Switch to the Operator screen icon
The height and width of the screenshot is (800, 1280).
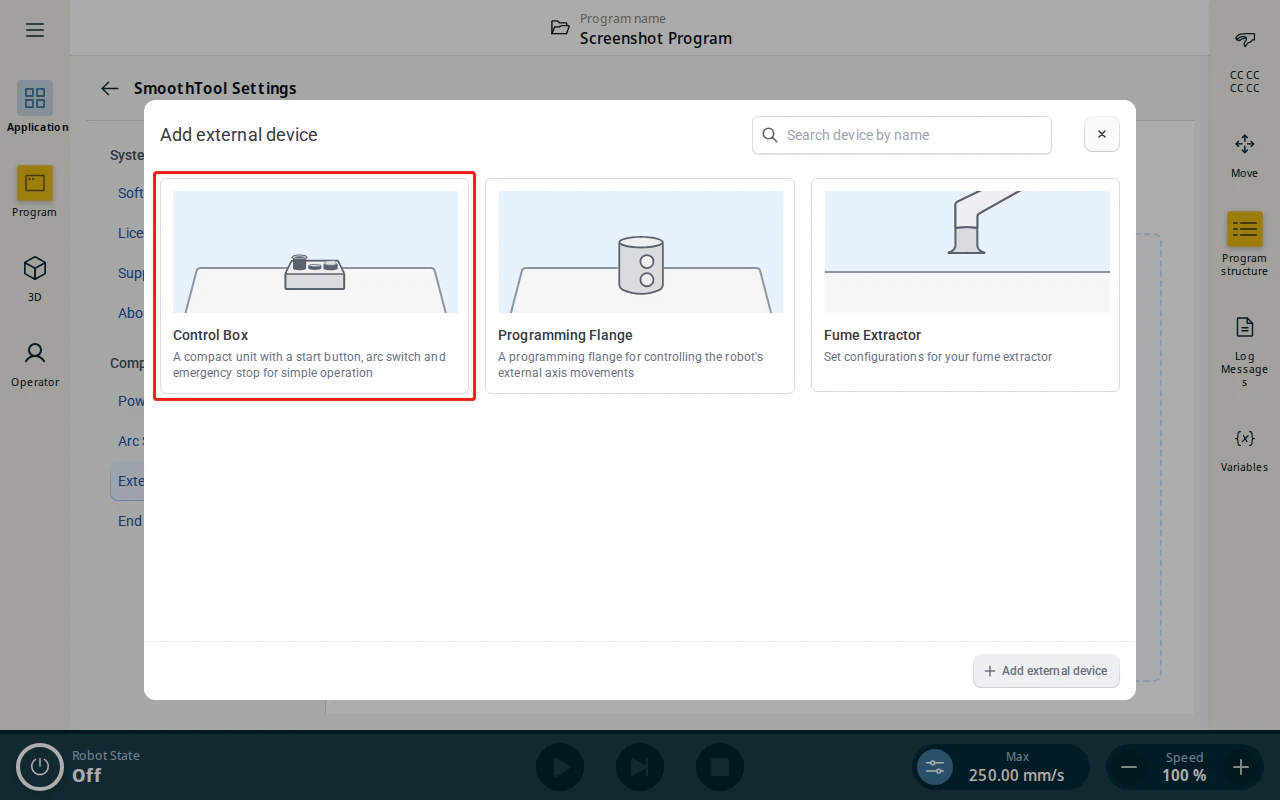click(35, 353)
